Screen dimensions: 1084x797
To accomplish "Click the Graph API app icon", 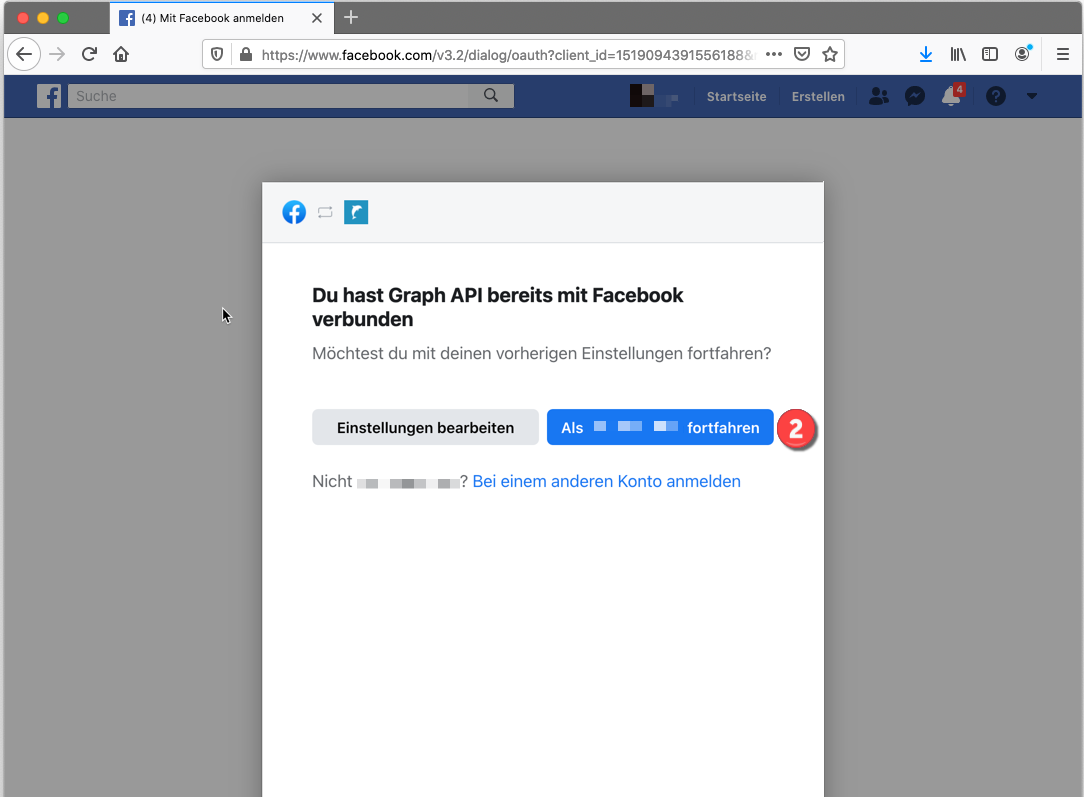I will click(356, 212).
